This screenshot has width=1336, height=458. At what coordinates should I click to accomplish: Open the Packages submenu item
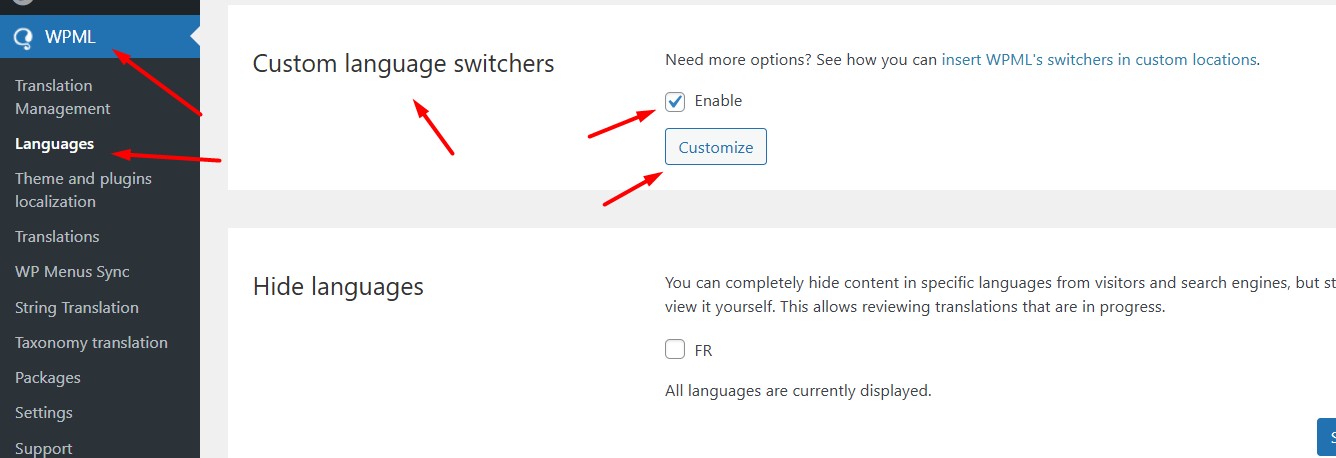[x=48, y=378]
